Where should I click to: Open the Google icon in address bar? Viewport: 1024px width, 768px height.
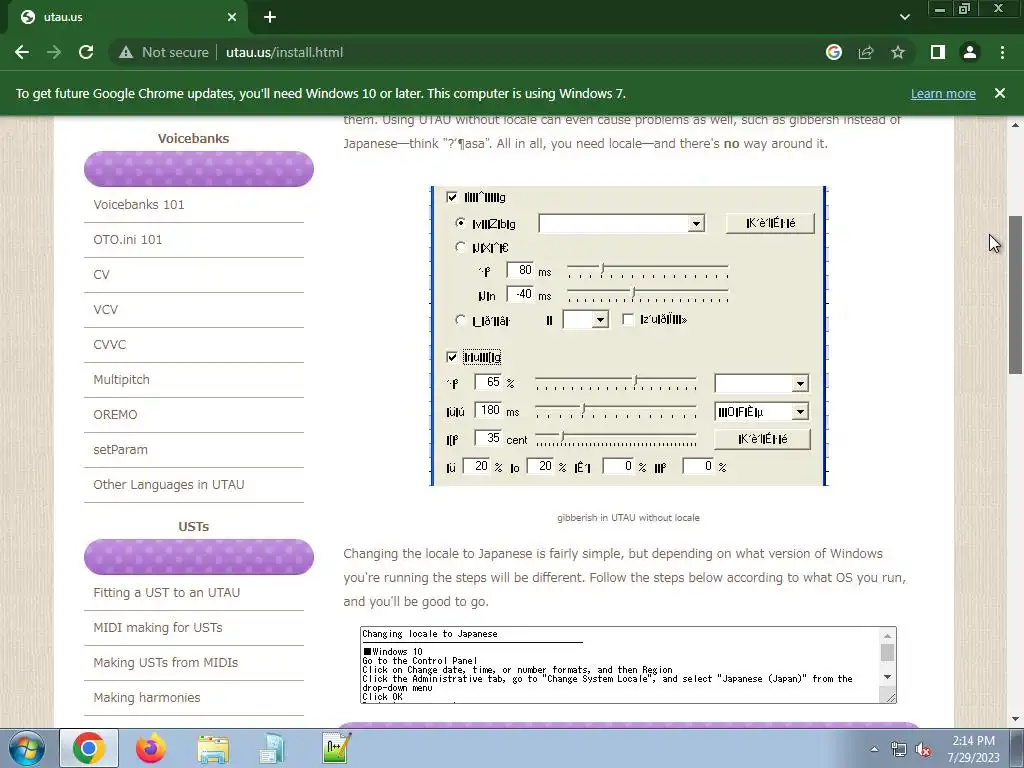834,52
